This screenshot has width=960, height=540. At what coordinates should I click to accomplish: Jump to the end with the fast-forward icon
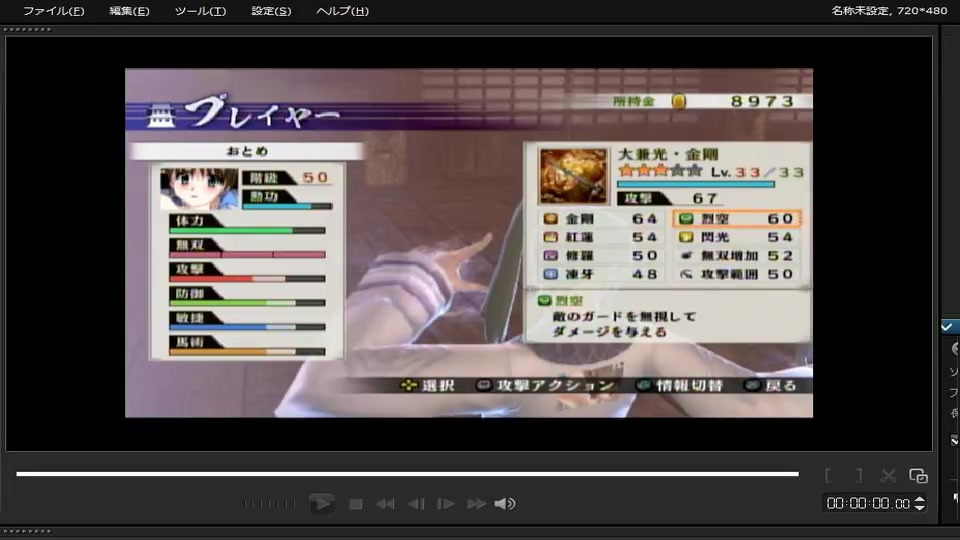[x=476, y=504]
